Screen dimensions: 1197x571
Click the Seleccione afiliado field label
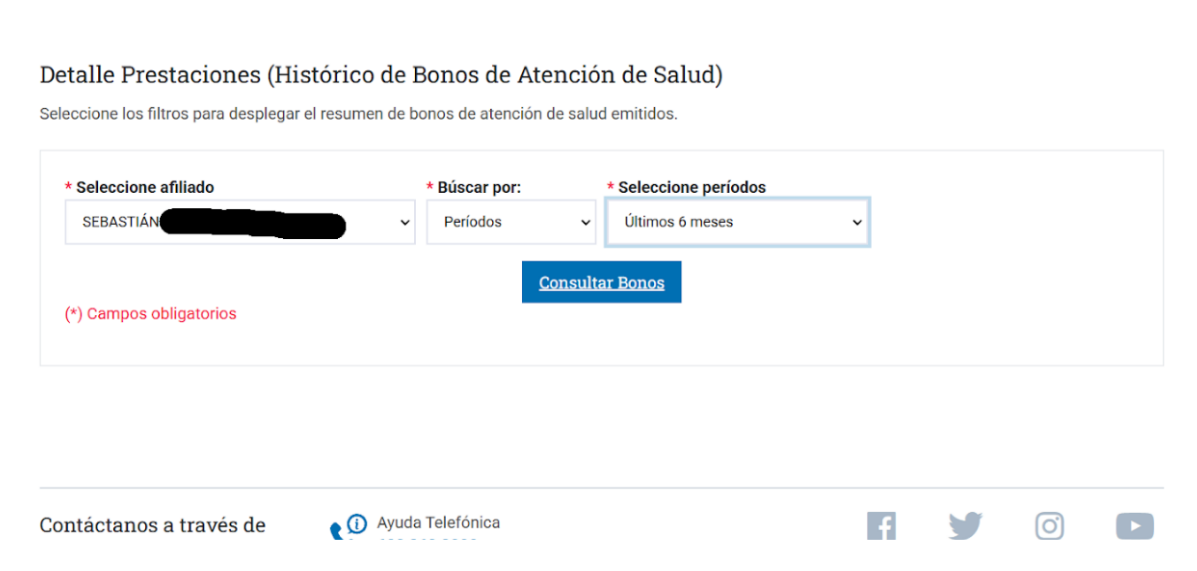(145, 187)
